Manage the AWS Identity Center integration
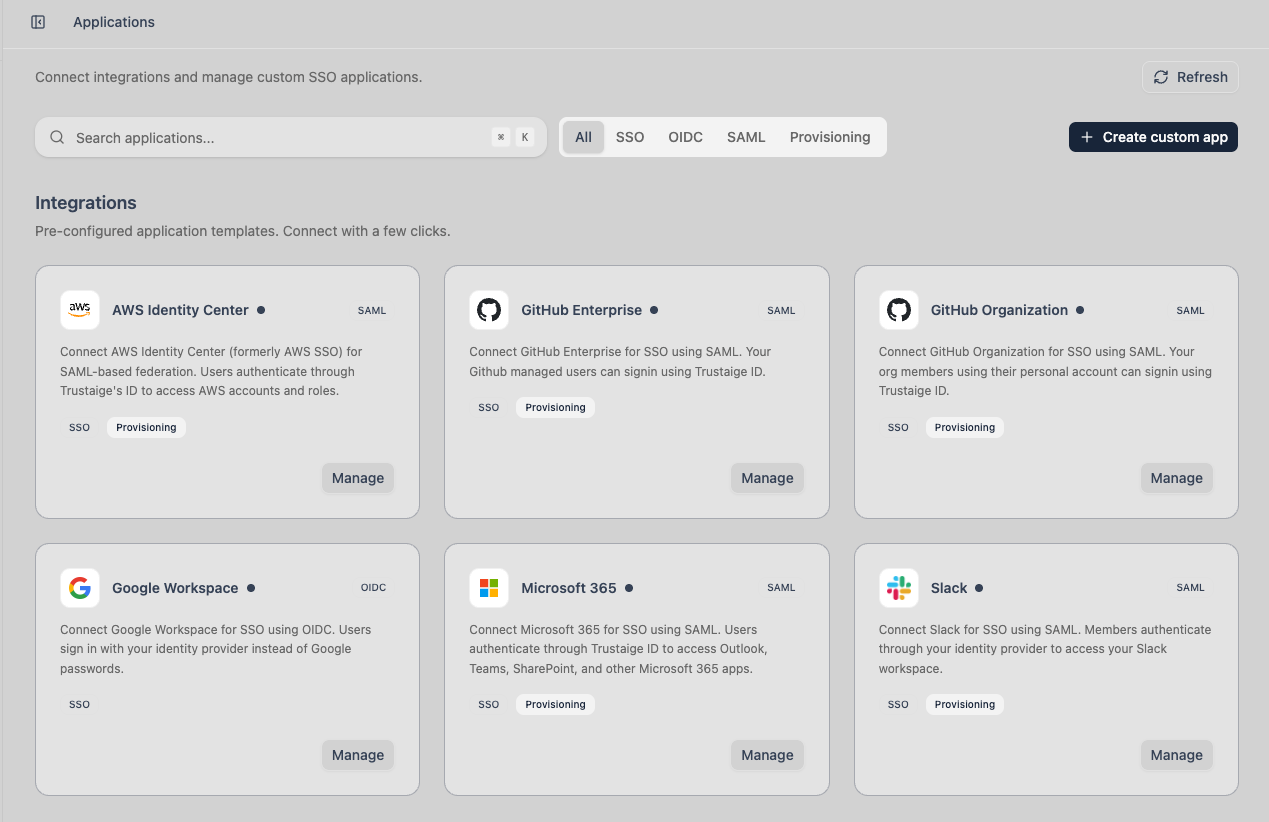The width and height of the screenshot is (1269, 822). (357, 478)
